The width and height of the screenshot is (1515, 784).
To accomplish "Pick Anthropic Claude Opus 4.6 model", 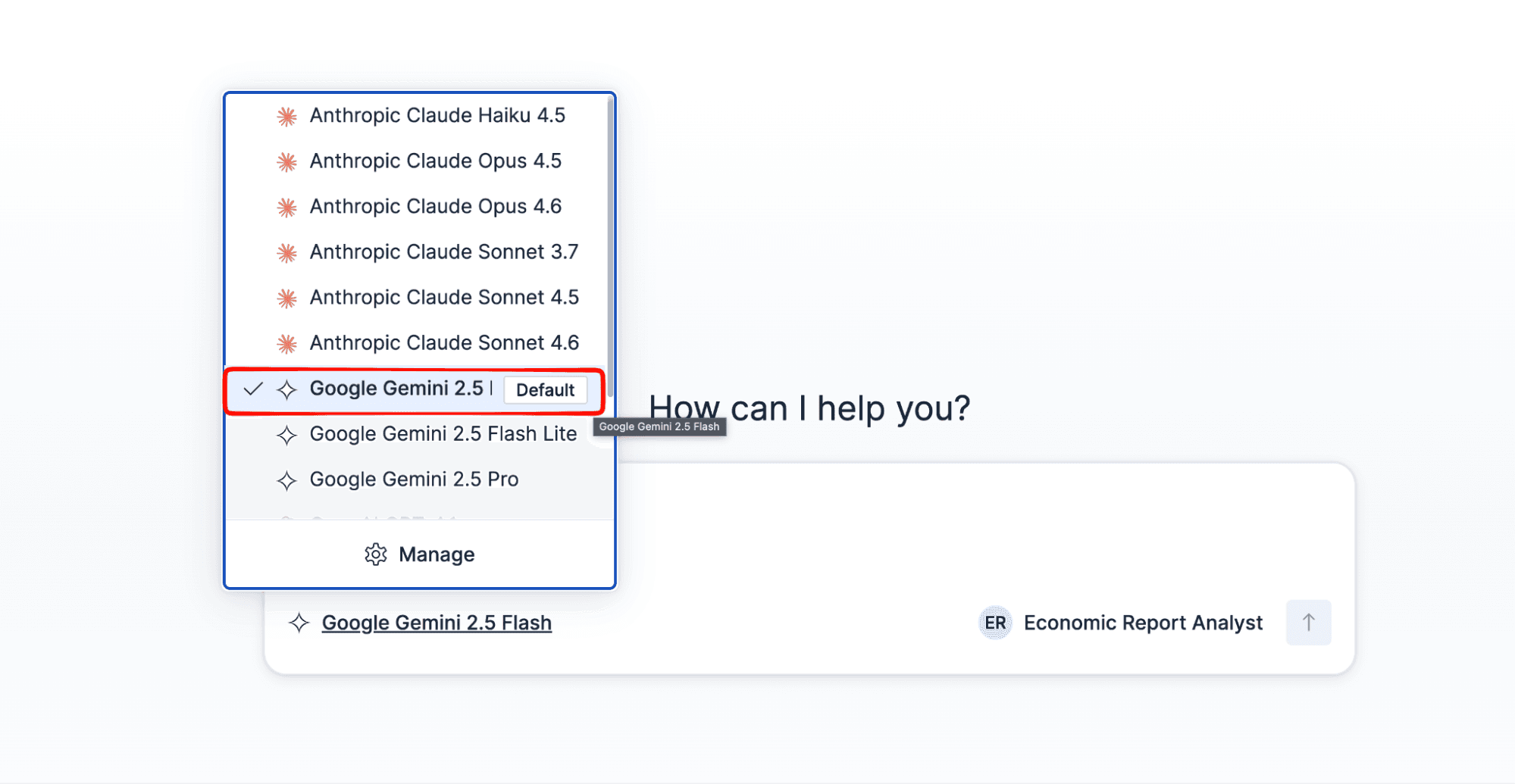I will click(418, 206).
